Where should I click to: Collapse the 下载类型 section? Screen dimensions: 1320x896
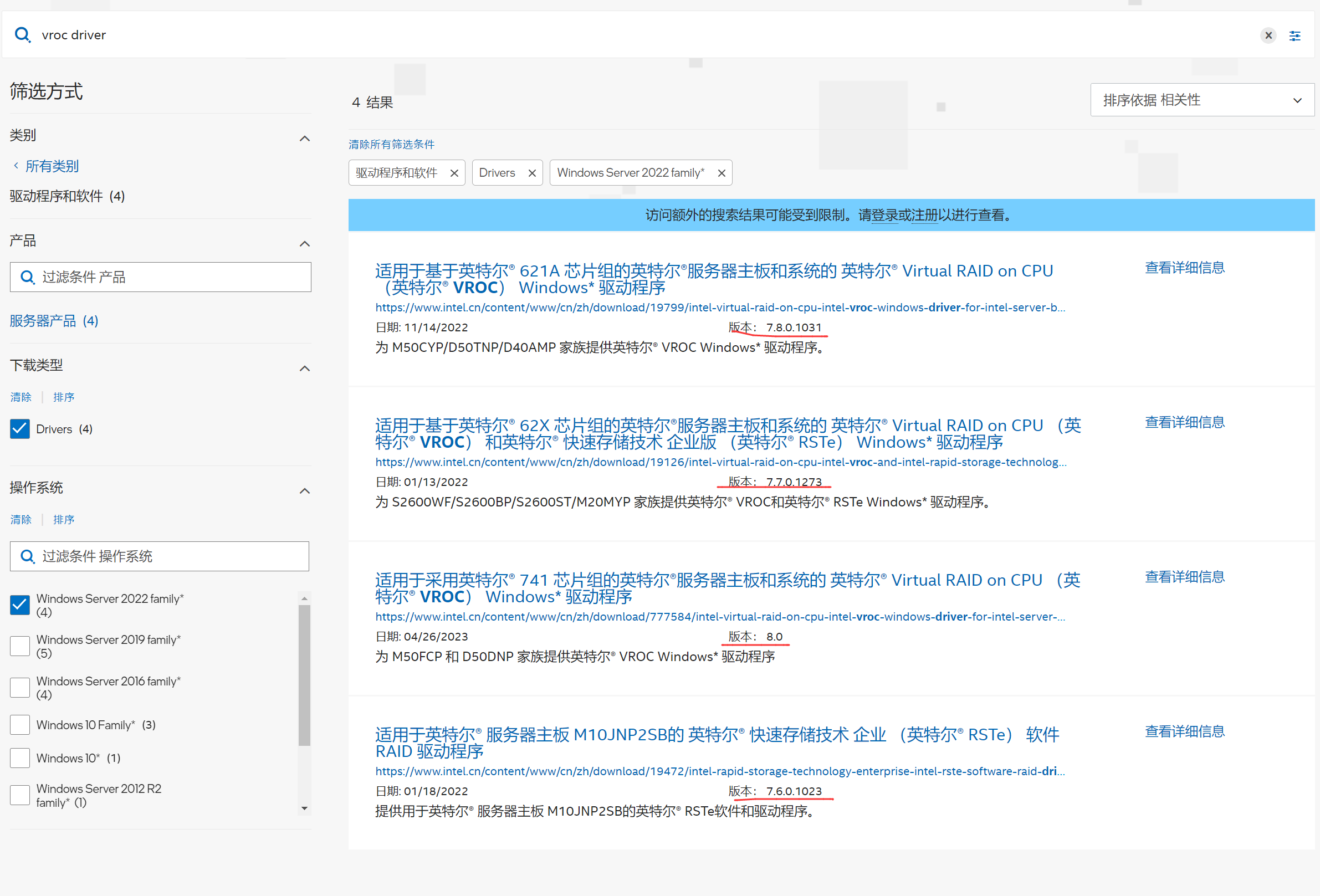coord(304,368)
